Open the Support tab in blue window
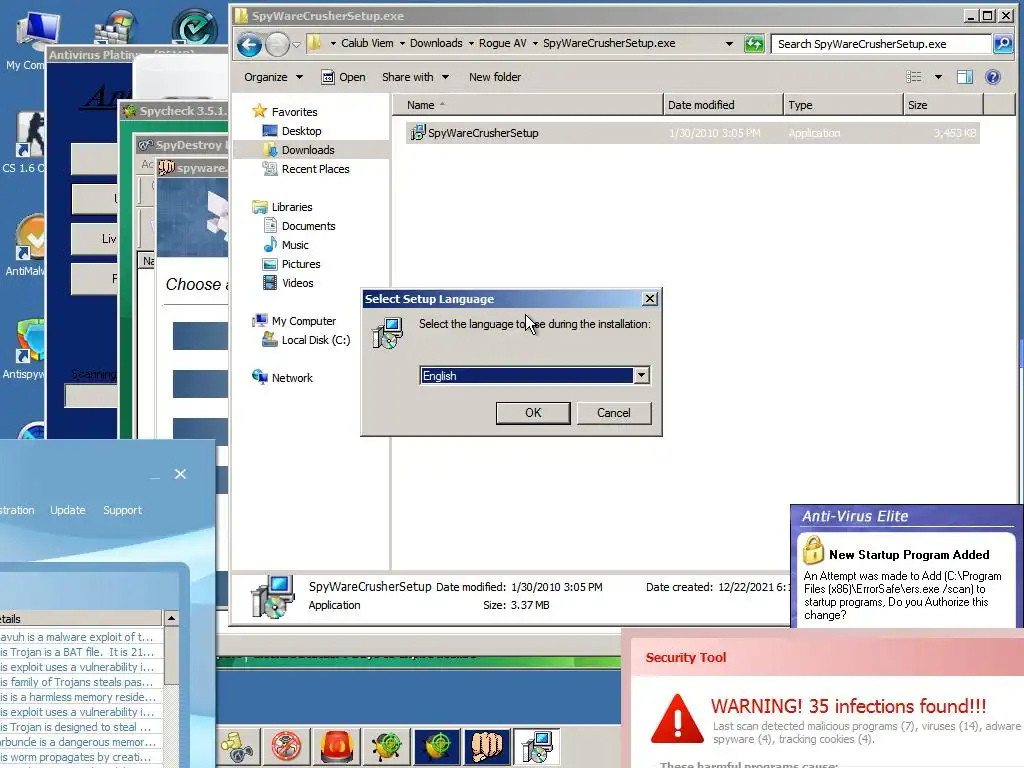Screen dimensions: 1024x768 coord(122,510)
